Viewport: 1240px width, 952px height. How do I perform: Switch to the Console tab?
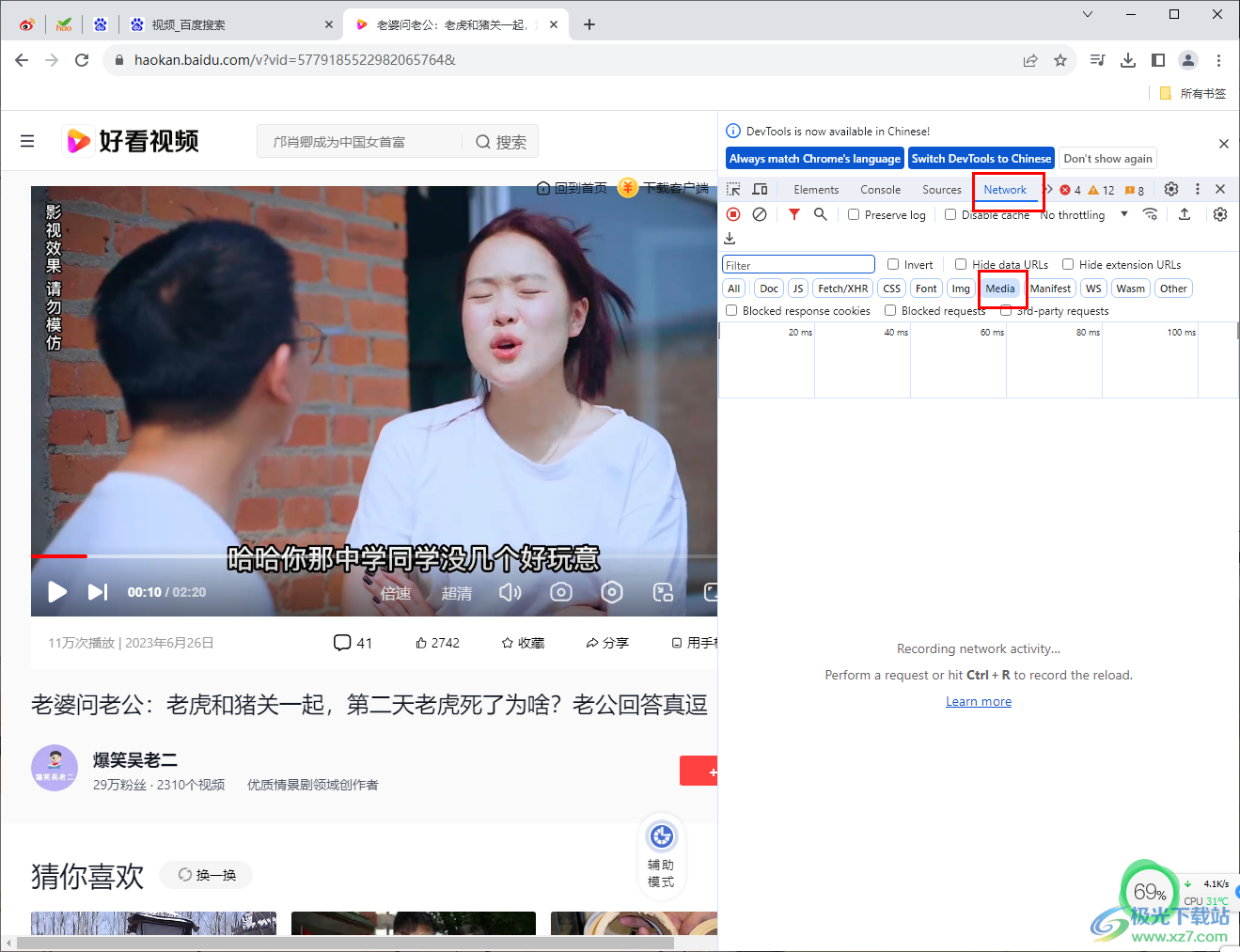pyautogui.click(x=880, y=189)
